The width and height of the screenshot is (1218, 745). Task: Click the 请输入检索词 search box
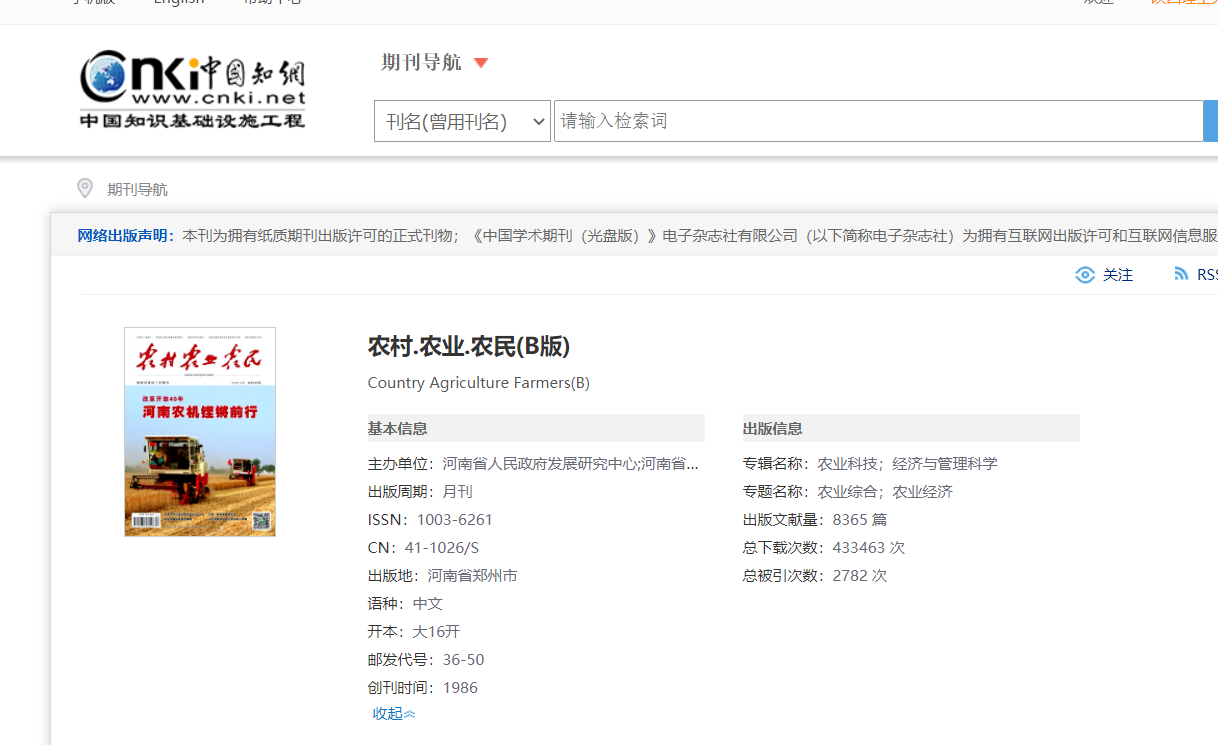pyautogui.click(x=877, y=121)
